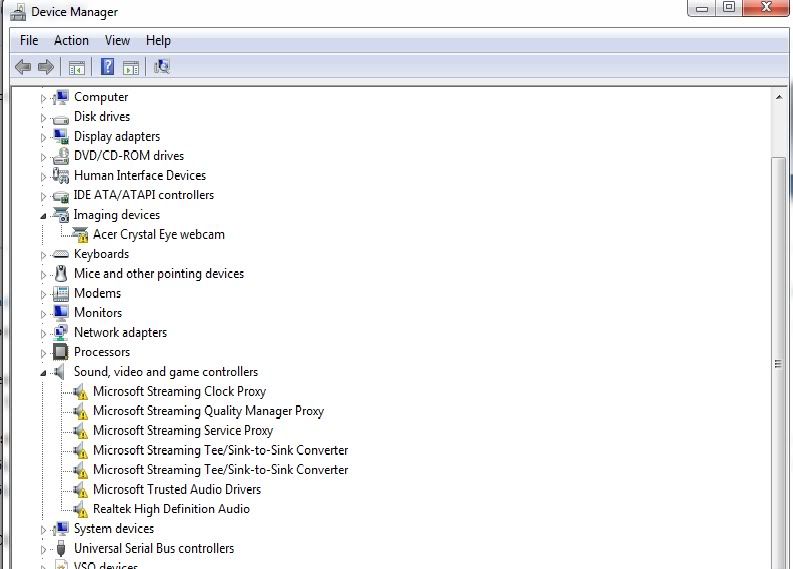Click the Back arrow toolbar icon
This screenshot has height=569, width=793.
tap(23, 67)
